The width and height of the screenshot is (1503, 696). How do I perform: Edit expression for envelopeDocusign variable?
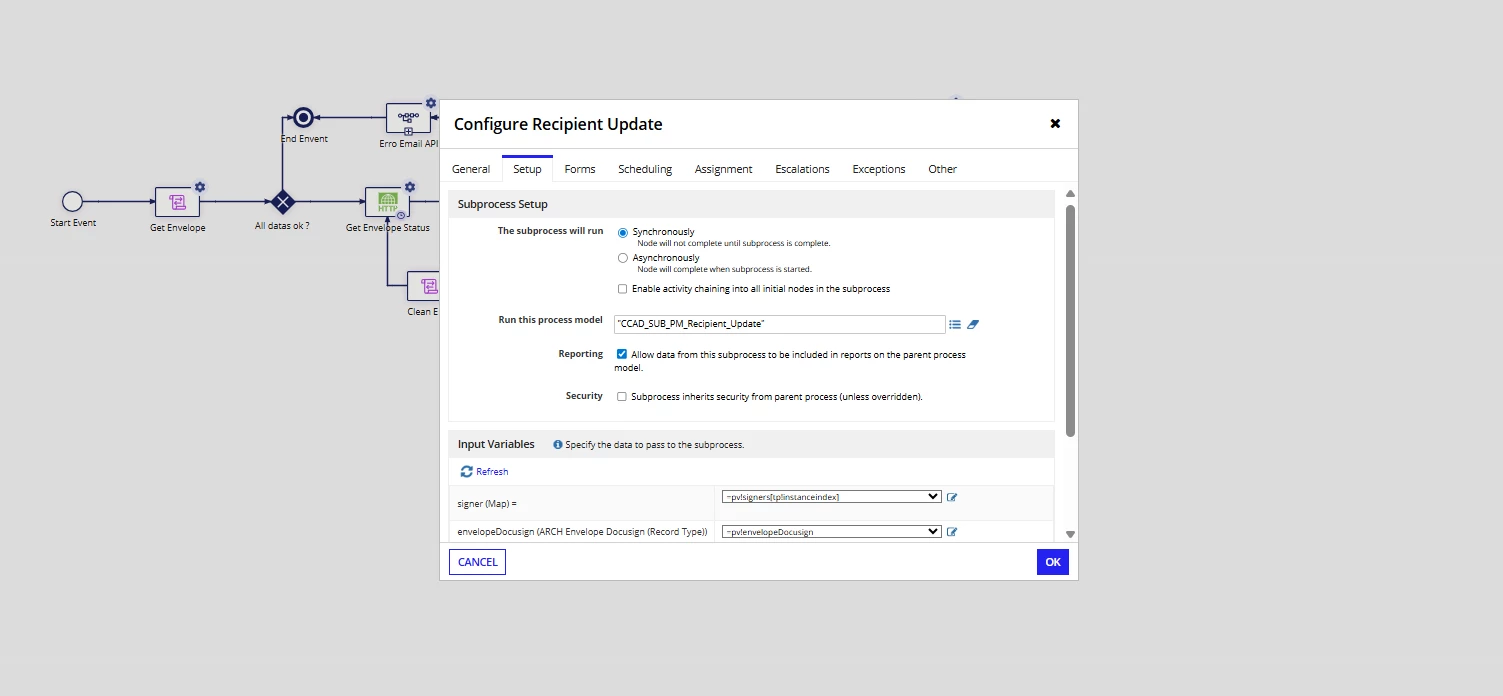(x=952, y=532)
